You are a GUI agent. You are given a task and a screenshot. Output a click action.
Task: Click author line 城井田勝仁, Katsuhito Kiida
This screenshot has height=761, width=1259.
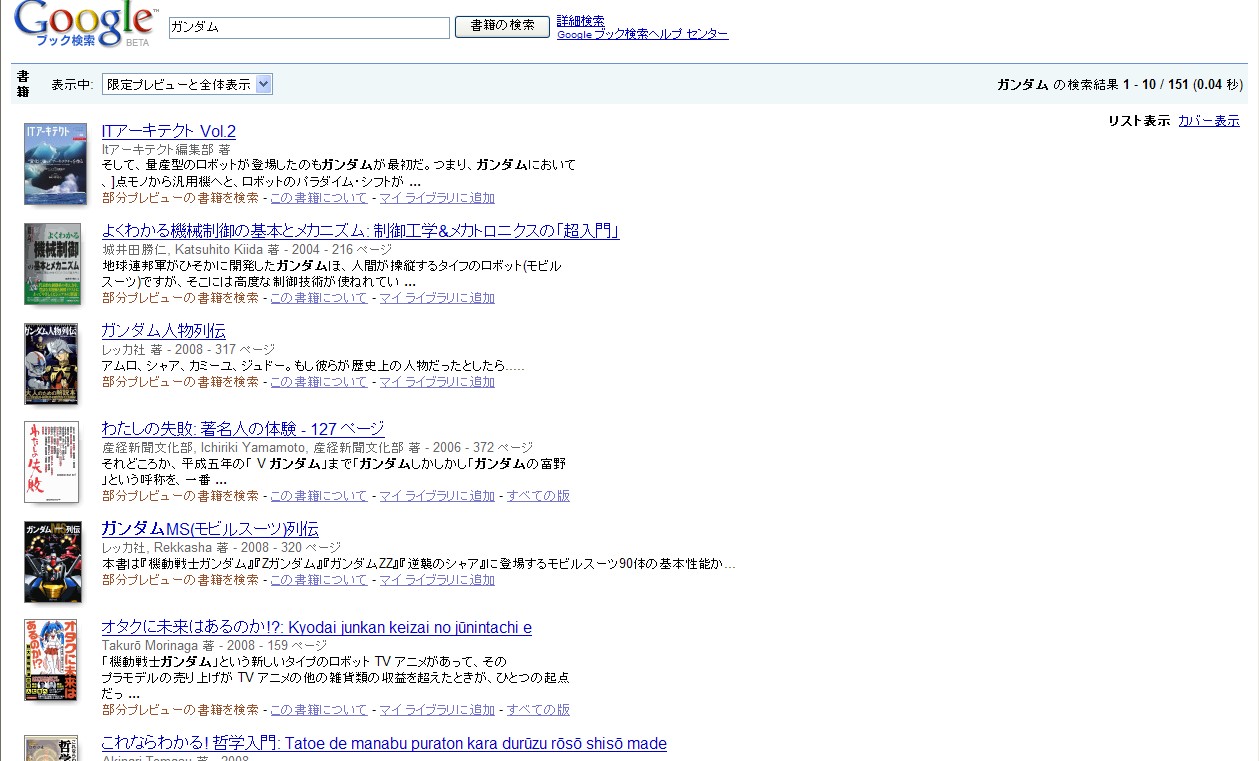coord(247,249)
